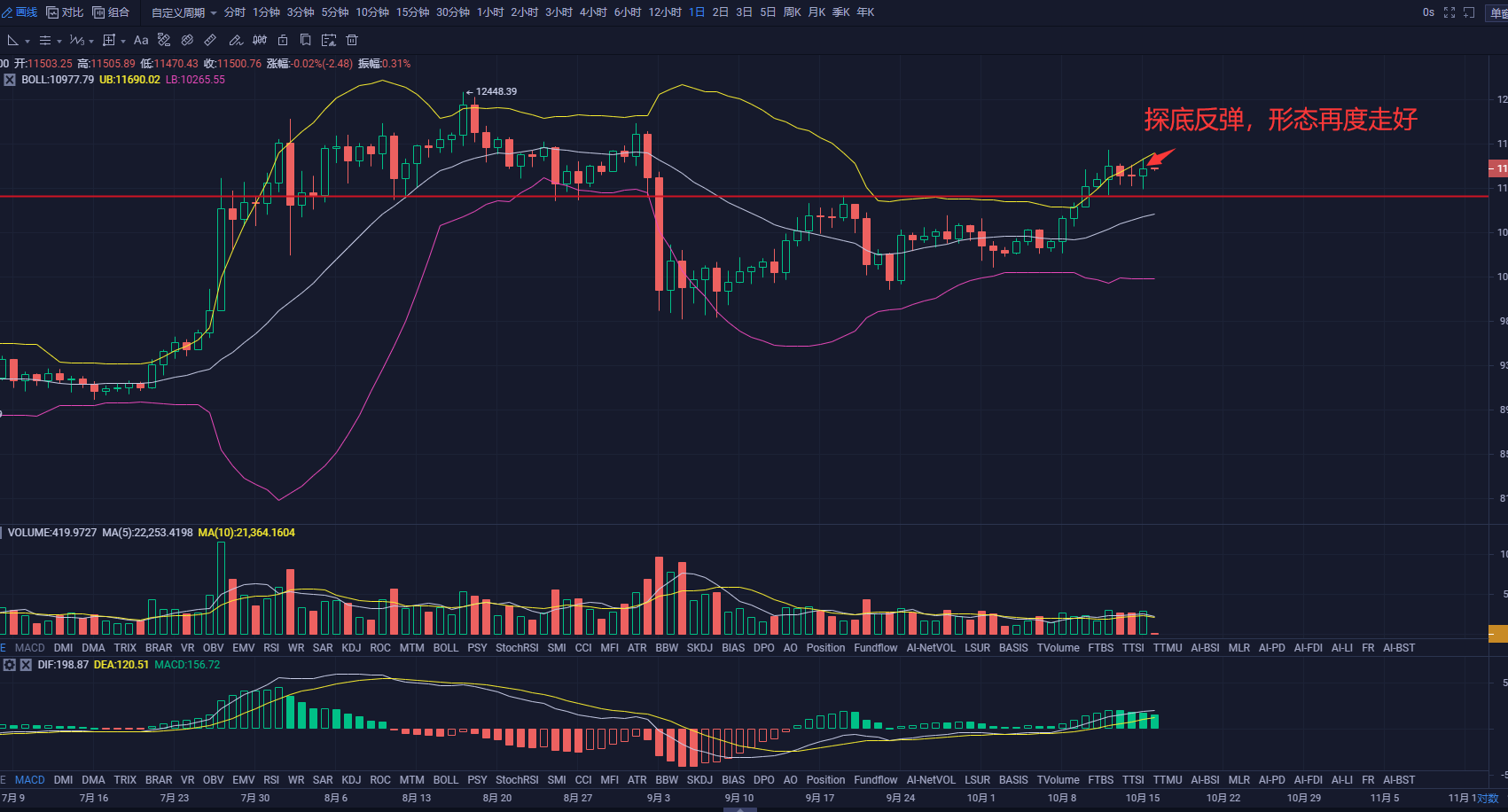
Task: Select the trend line drawing tool
Action: pyautogui.click(x=12, y=40)
